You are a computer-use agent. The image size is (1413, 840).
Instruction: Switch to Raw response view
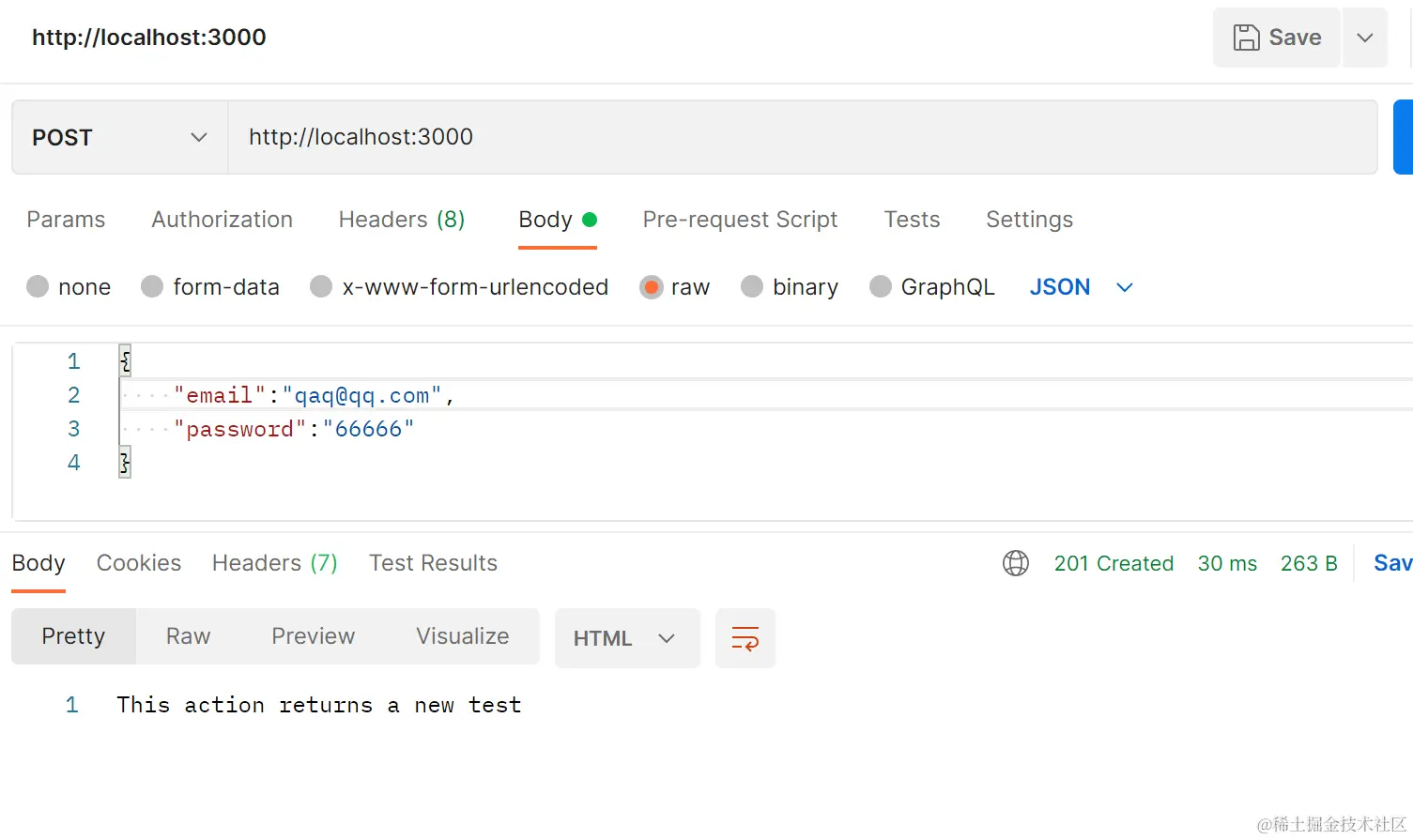(x=188, y=636)
